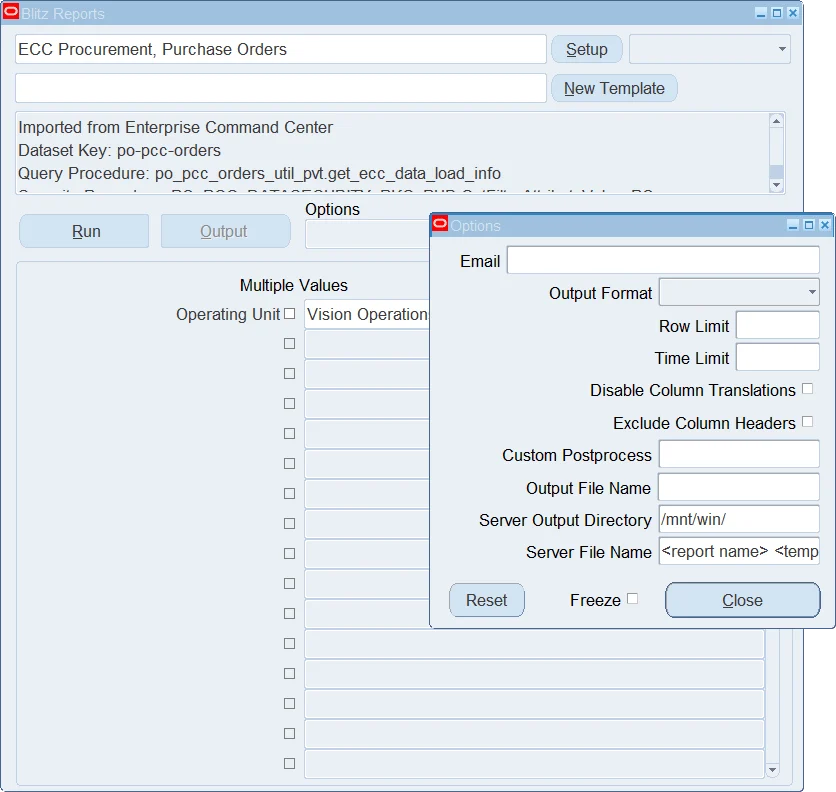Click Server Output Directory field with /mnt/win/
This screenshot has height=792, width=836.
[739, 519]
